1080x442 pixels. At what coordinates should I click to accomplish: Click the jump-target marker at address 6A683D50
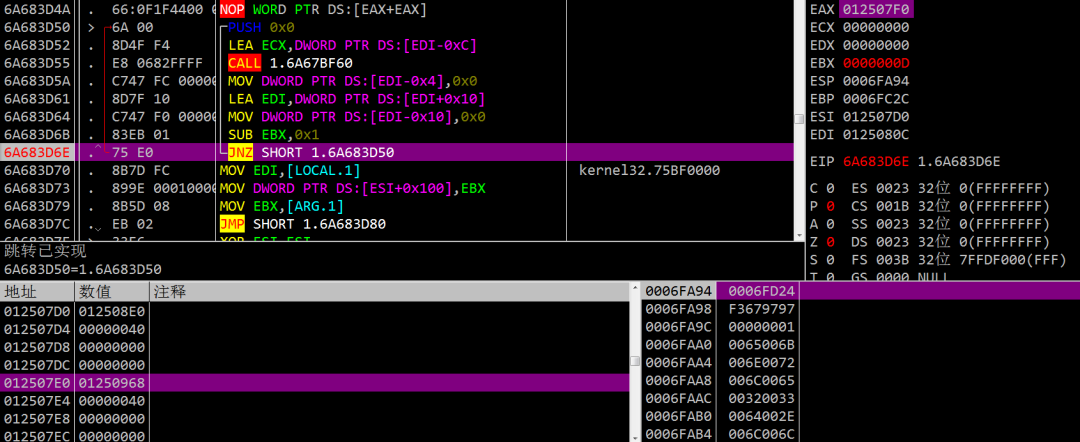click(x=92, y=28)
